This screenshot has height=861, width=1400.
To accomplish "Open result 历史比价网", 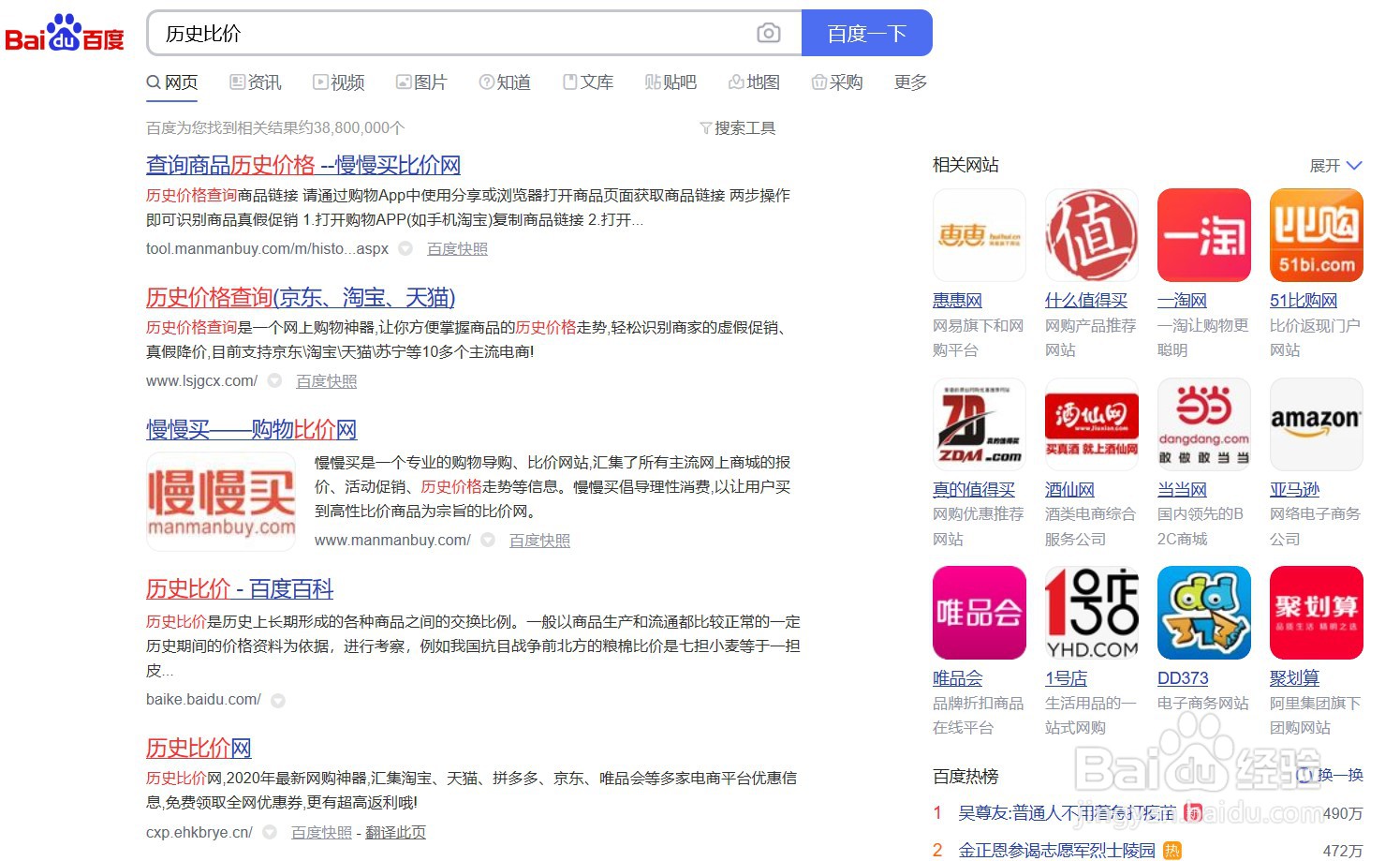I will pyautogui.click(x=199, y=748).
